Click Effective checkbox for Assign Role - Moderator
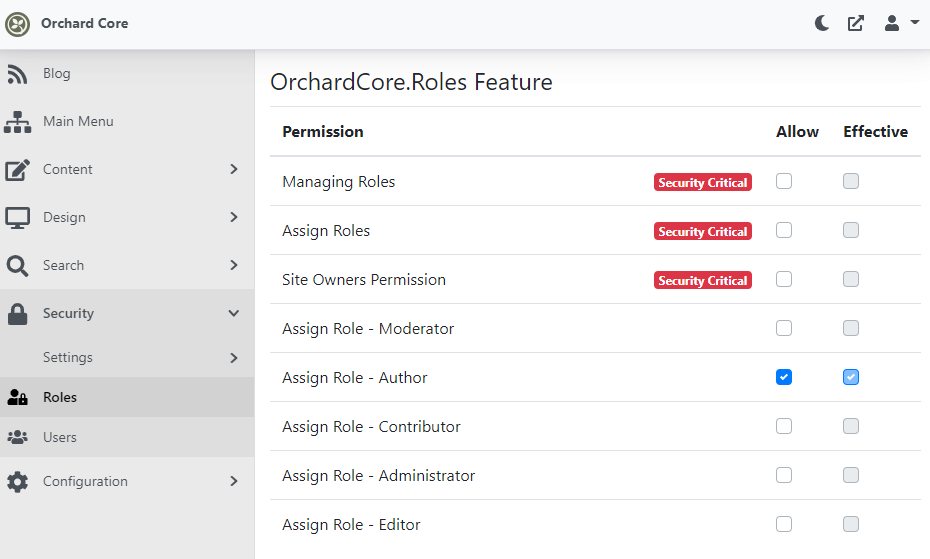 851,328
